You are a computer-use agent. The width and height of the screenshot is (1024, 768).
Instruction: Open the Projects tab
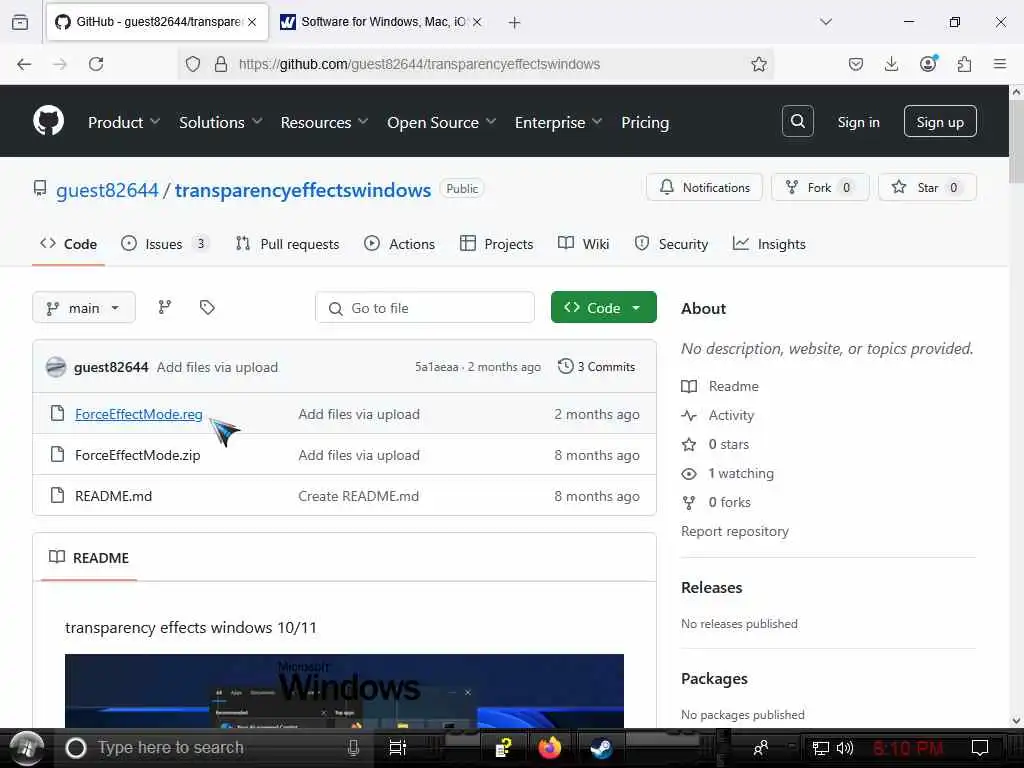pos(496,244)
